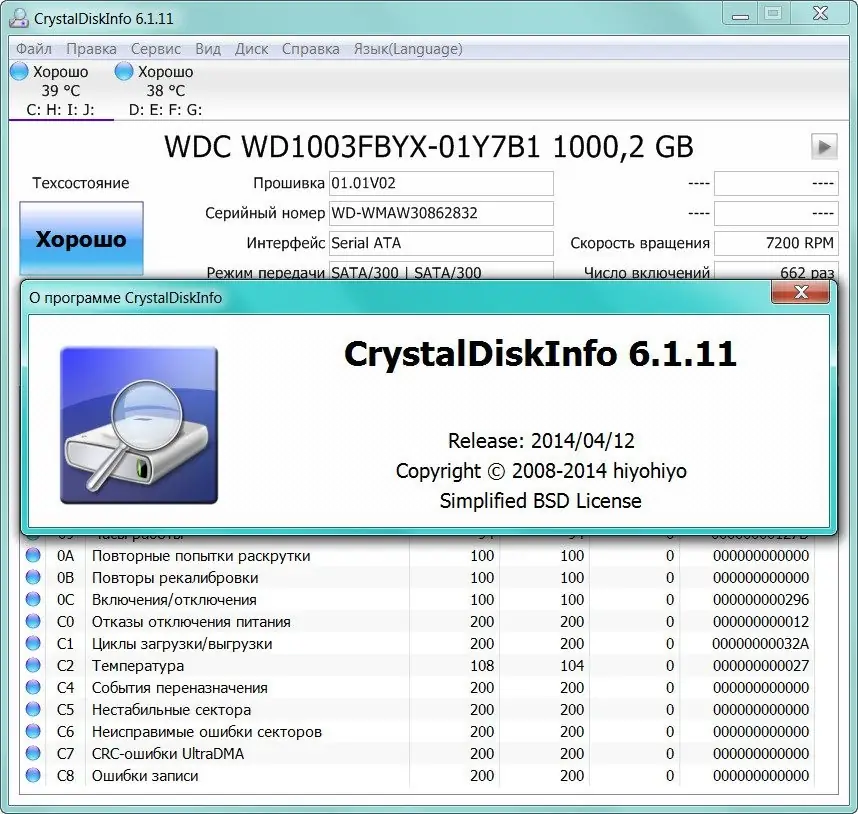Image resolution: width=858 pixels, height=814 pixels.
Task: Click the blue status orb for 39 °C disk
Action: [19, 71]
